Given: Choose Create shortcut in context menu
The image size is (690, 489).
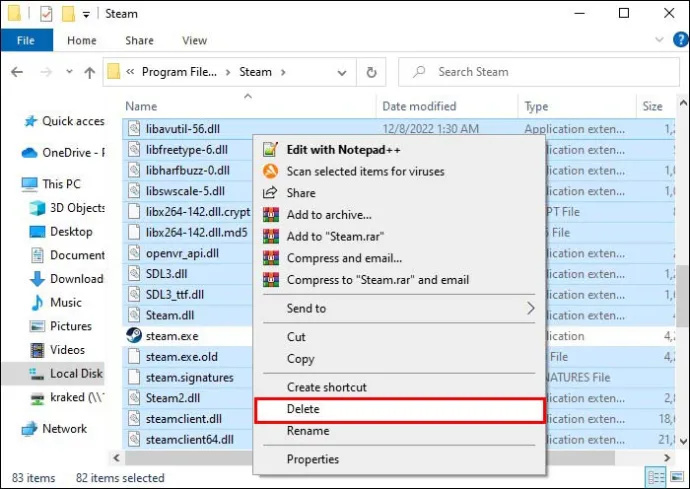Looking at the screenshot, I should tap(400, 387).
